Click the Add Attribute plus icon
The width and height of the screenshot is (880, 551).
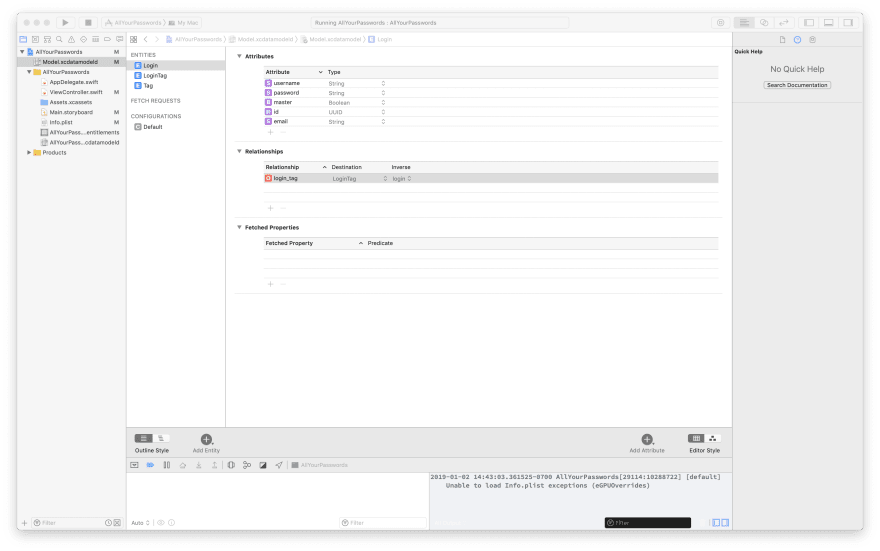(x=647, y=439)
